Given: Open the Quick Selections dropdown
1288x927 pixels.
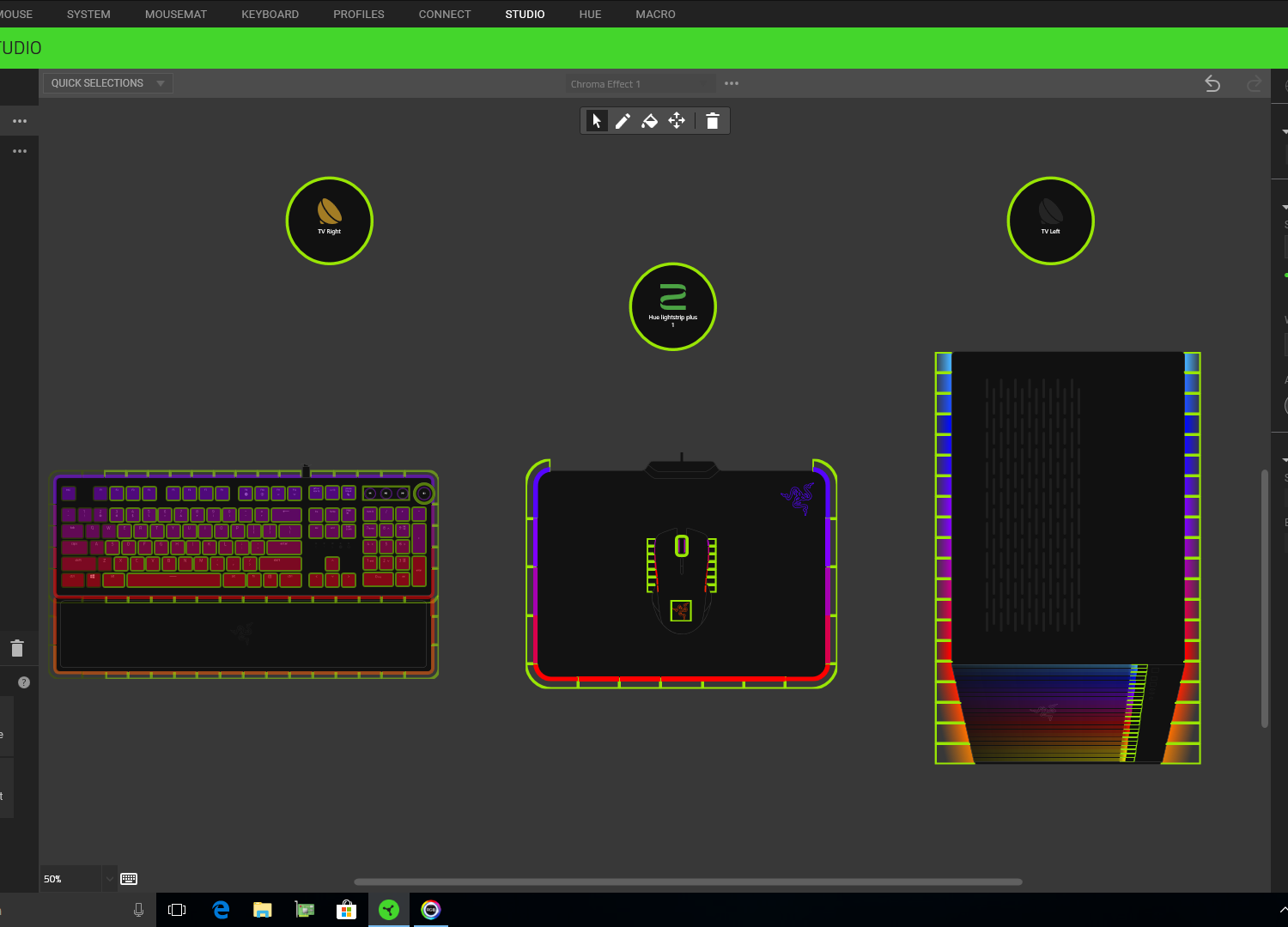Looking at the screenshot, I should pyautogui.click(x=107, y=83).
